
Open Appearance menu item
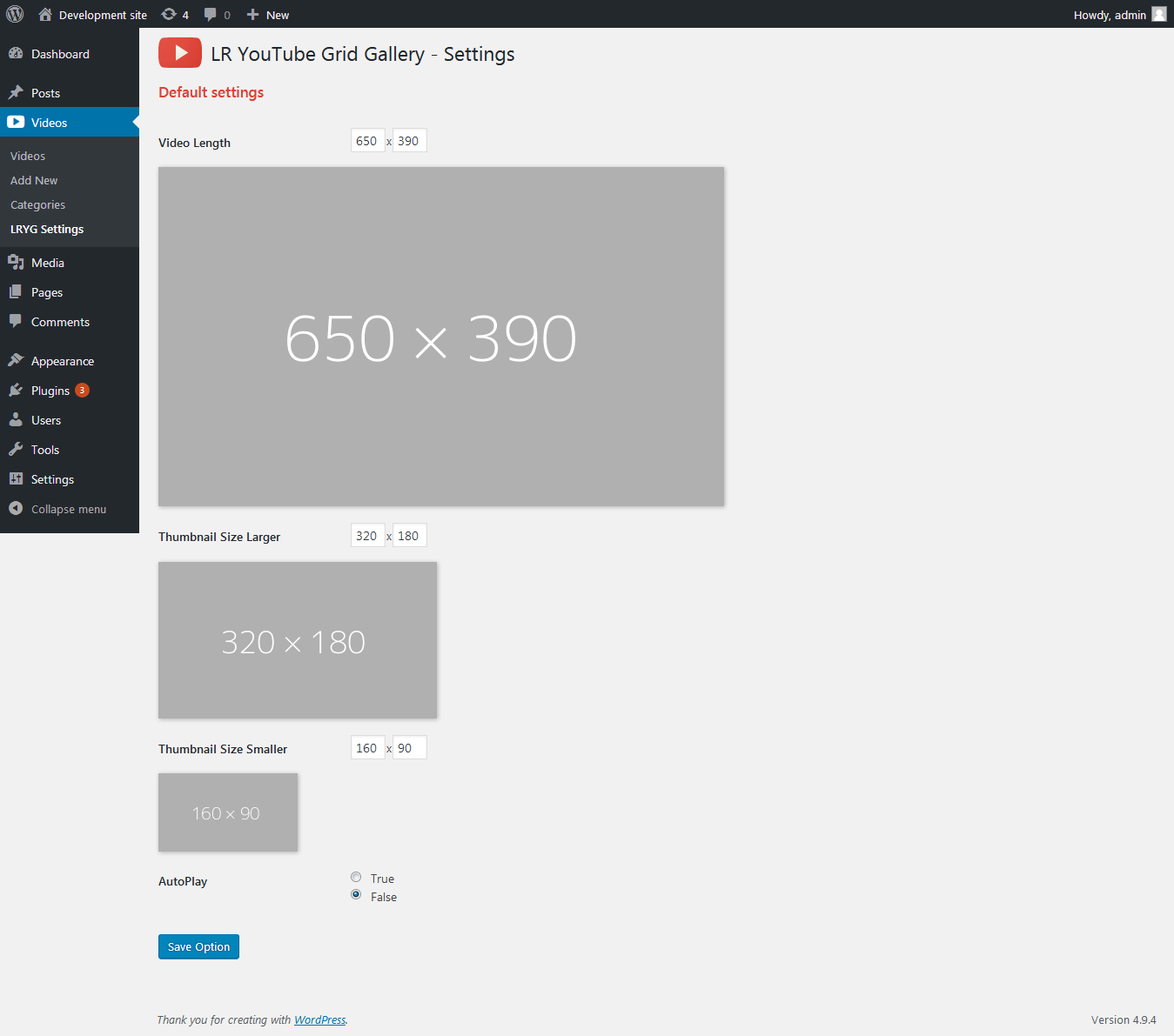click(x=70, y=361)
